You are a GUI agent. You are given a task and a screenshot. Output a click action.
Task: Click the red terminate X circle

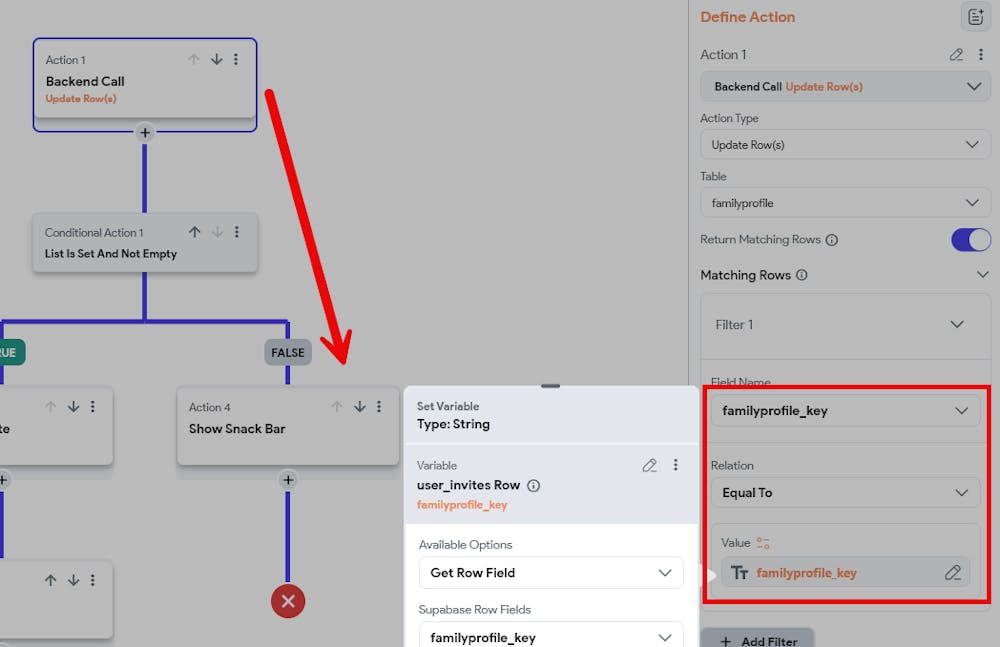288,601
